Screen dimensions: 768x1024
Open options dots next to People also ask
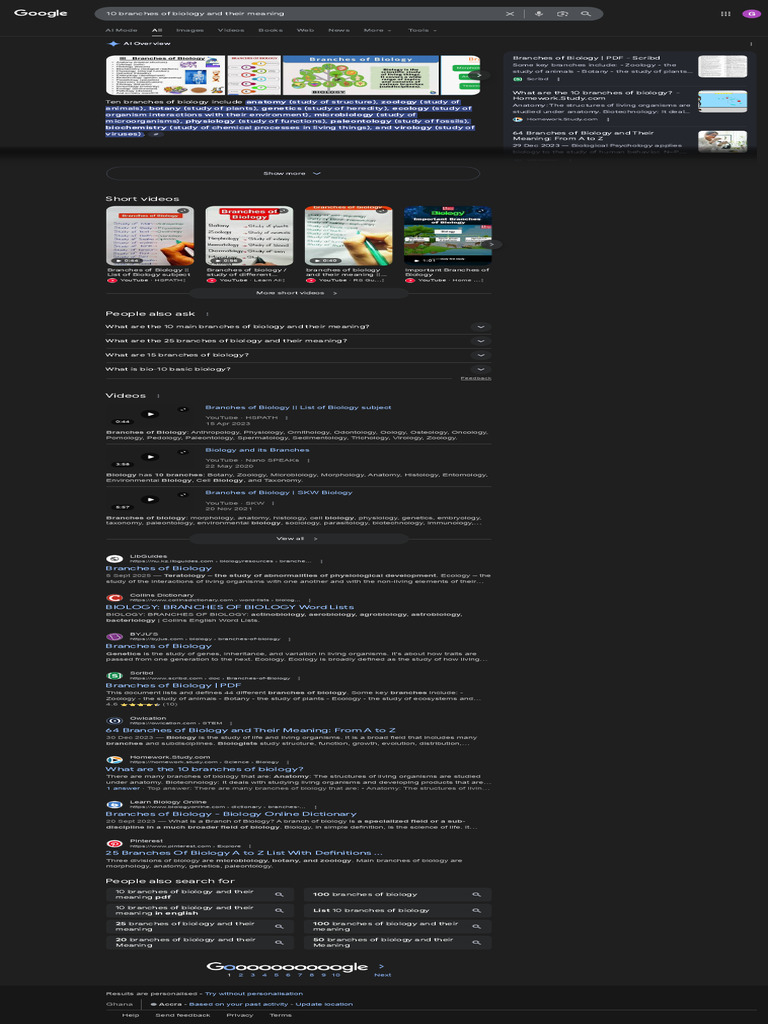pos(207,314)
